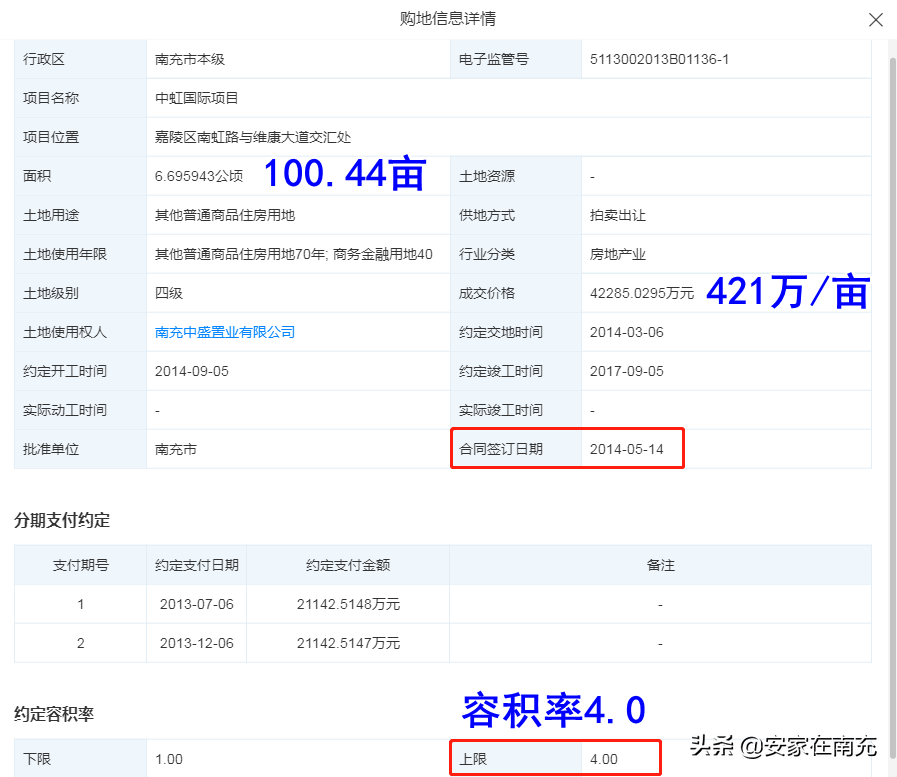Viewport: 897px width, 777px height.
Task: Click the 下限 value 1.00
Action: point(169,759)
